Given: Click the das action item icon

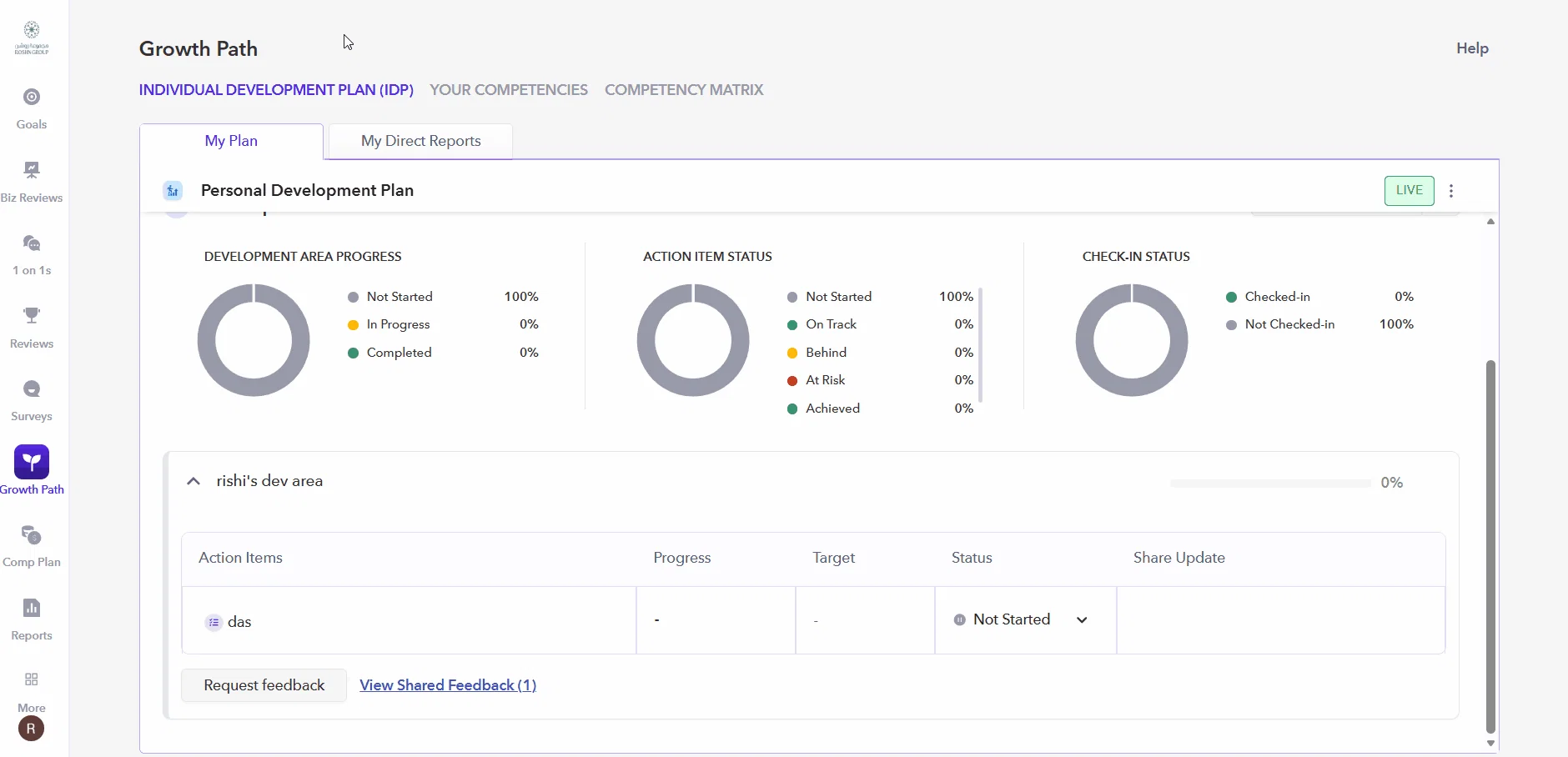Looking at the screenshot, I should tap(214, 622).
